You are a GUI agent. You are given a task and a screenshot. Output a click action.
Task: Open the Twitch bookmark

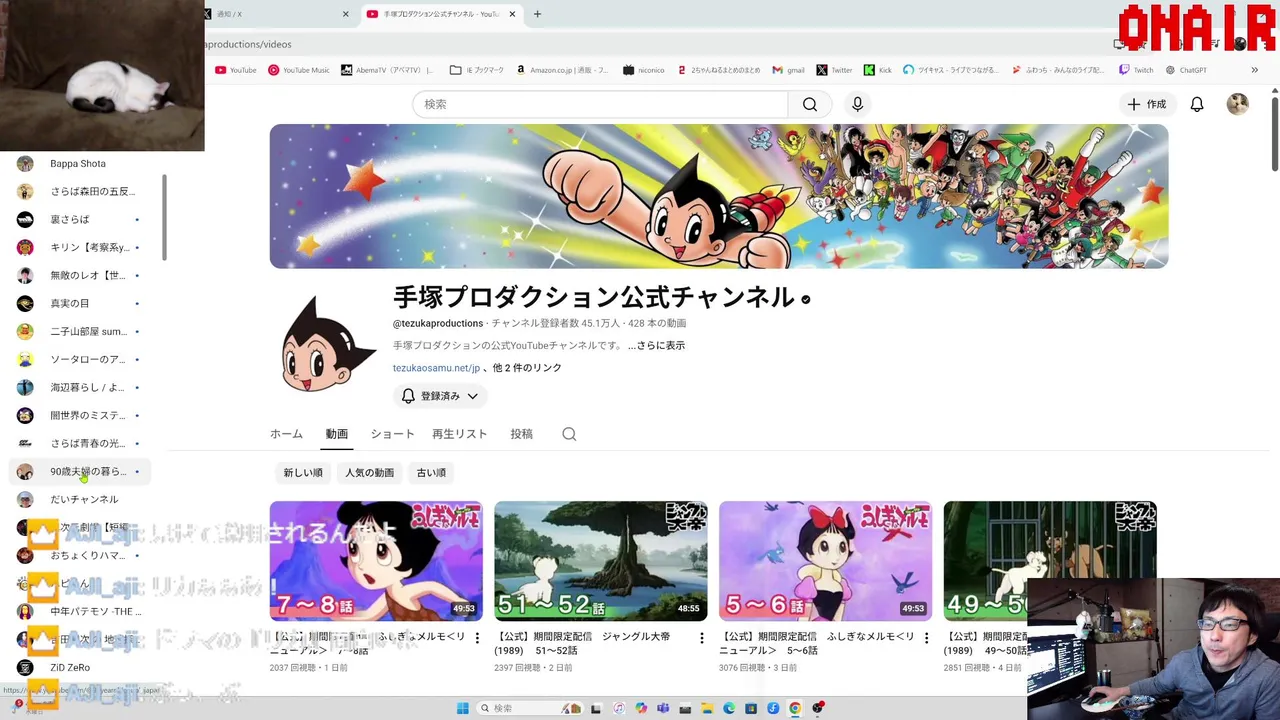coord(1136,70)
